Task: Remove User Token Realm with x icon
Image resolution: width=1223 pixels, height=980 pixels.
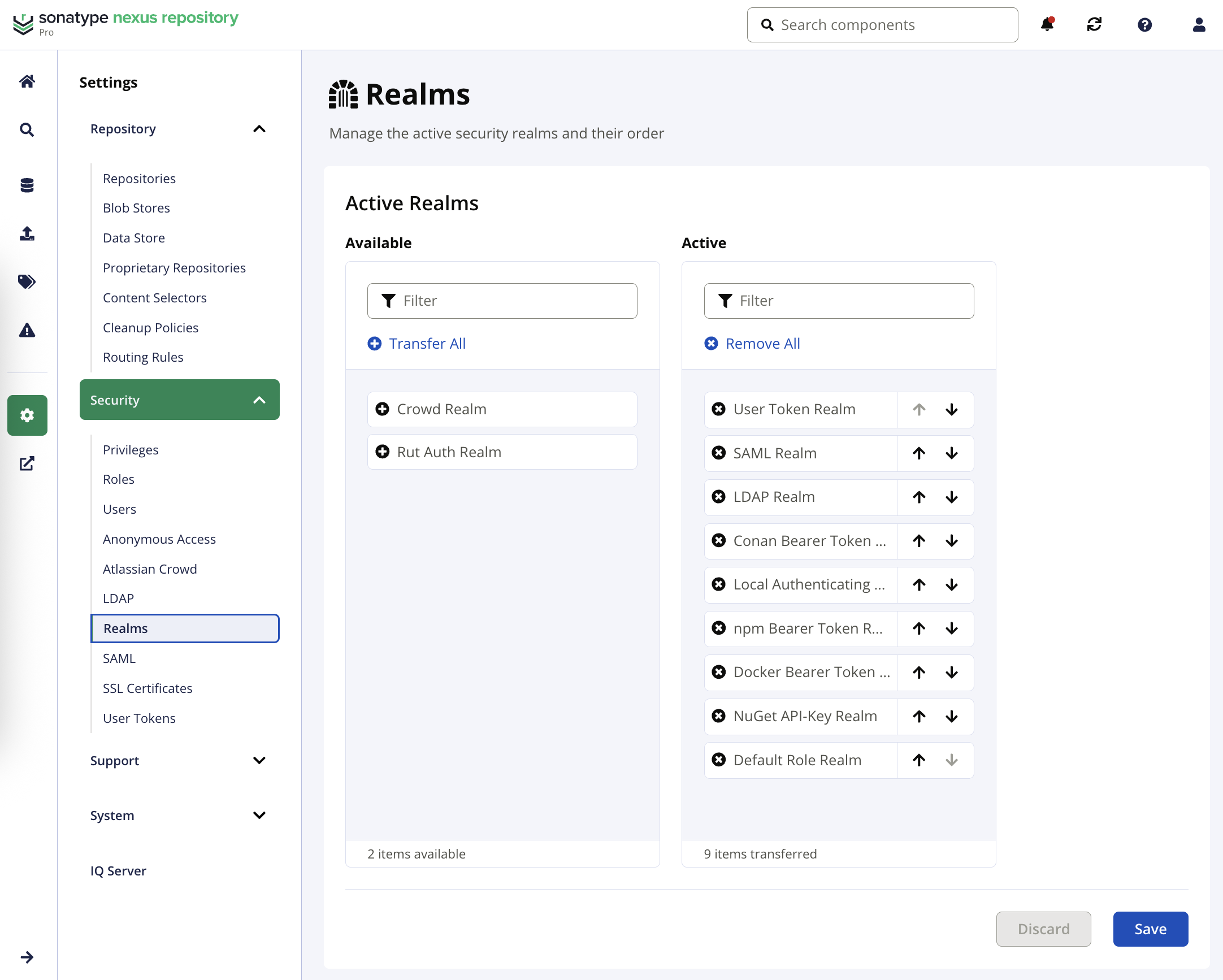Action: pos(718,409)
